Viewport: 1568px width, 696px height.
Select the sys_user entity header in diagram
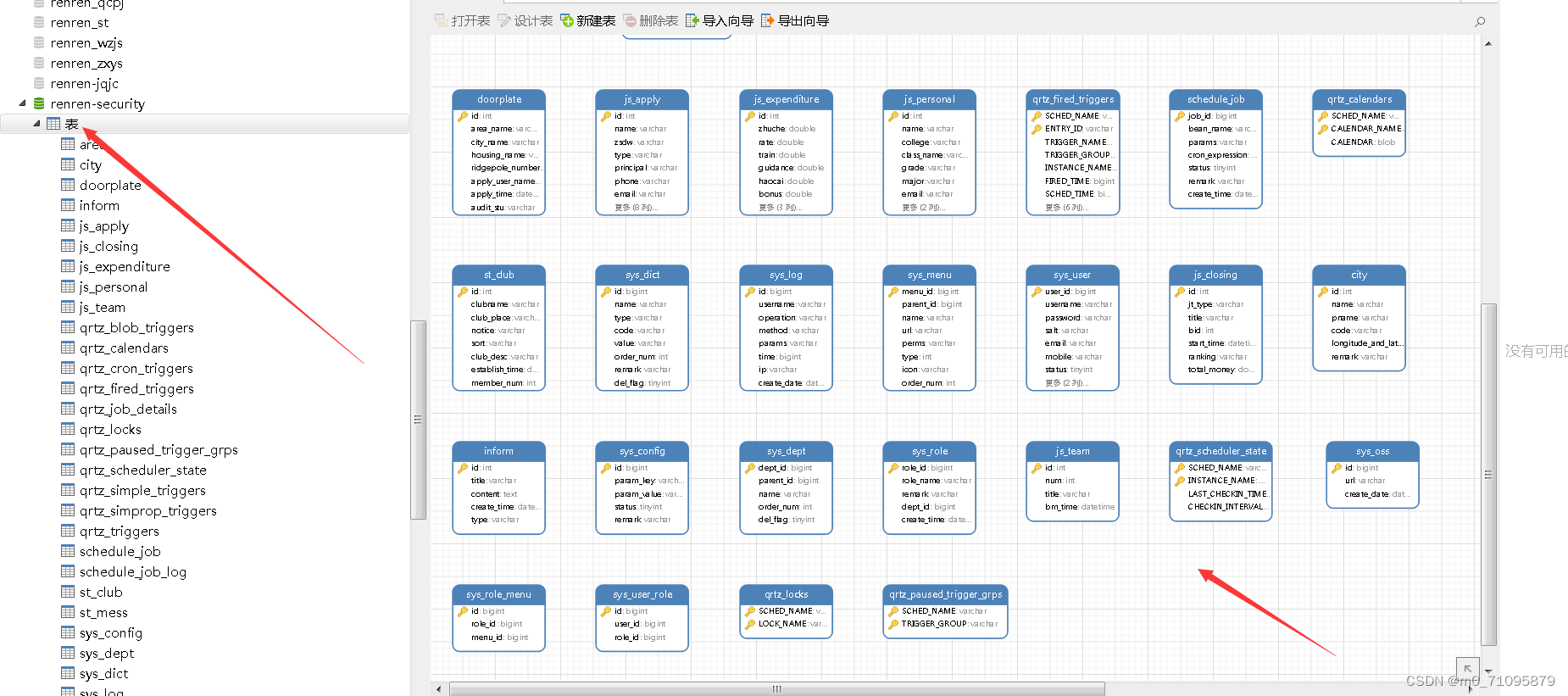click(x=1073, y=275)
